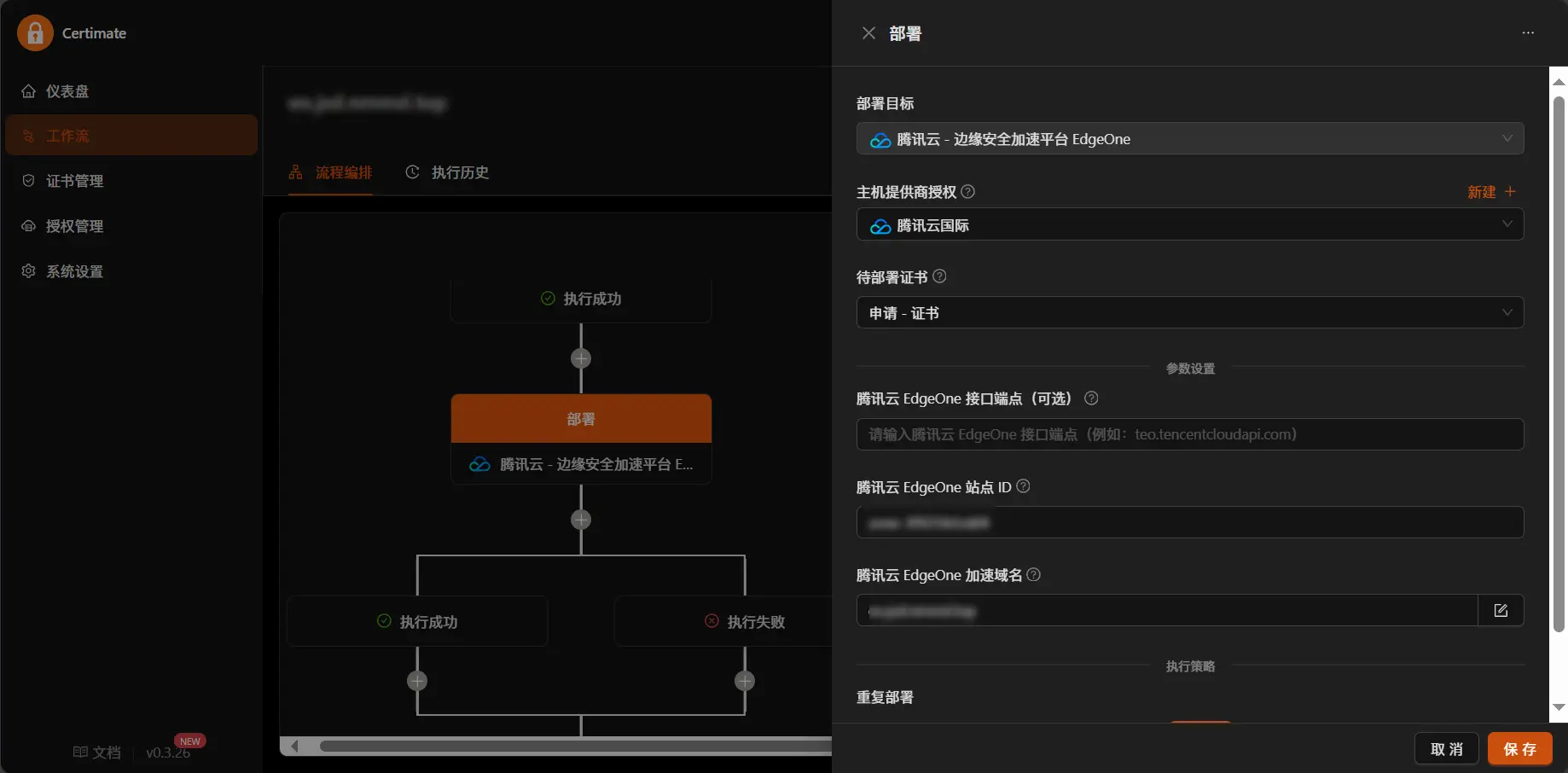Screen dimensions: 1568x773
Task: Click version v0.3.26 link
Action: (168, 753)
